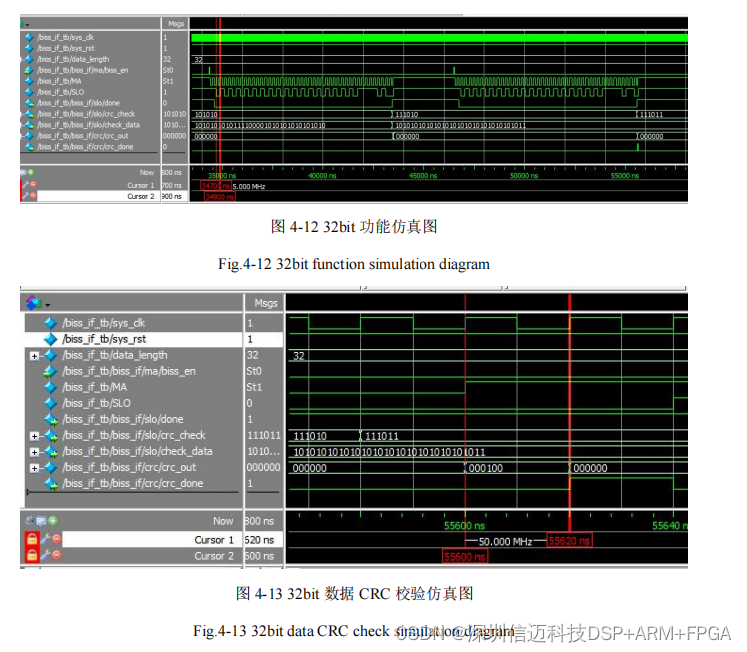Click the 55600 ns cursor time label
This screenshot has height=652, width=747.
464,556
